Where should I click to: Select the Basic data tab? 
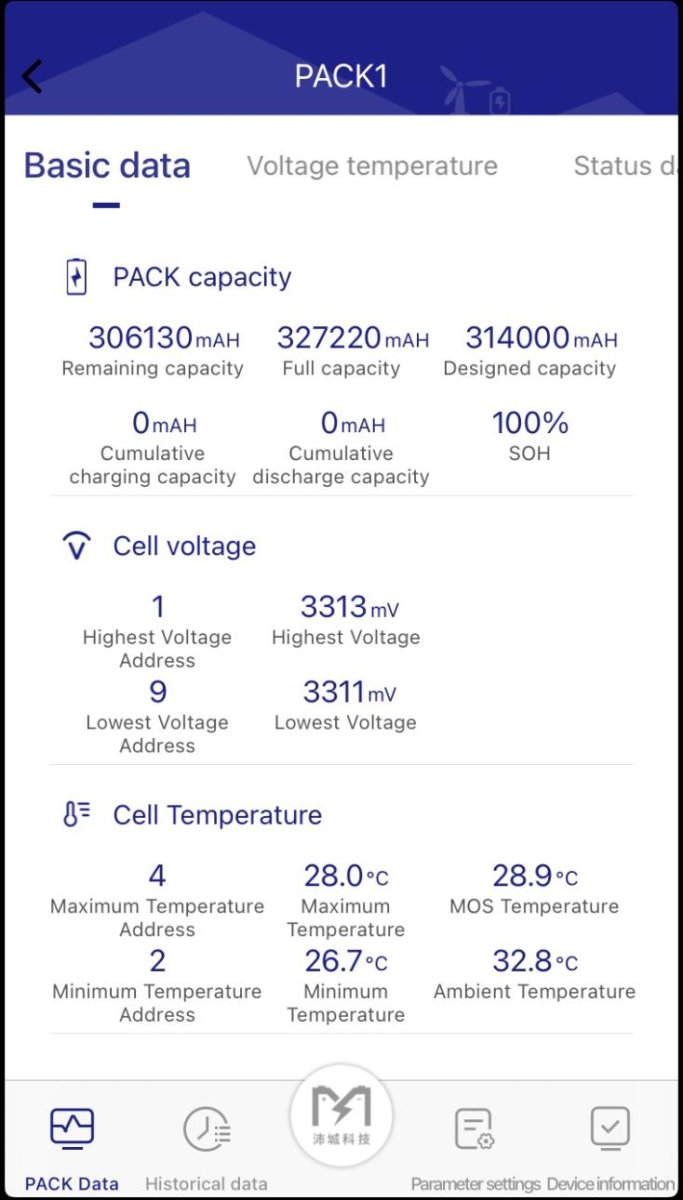[107, 166]
